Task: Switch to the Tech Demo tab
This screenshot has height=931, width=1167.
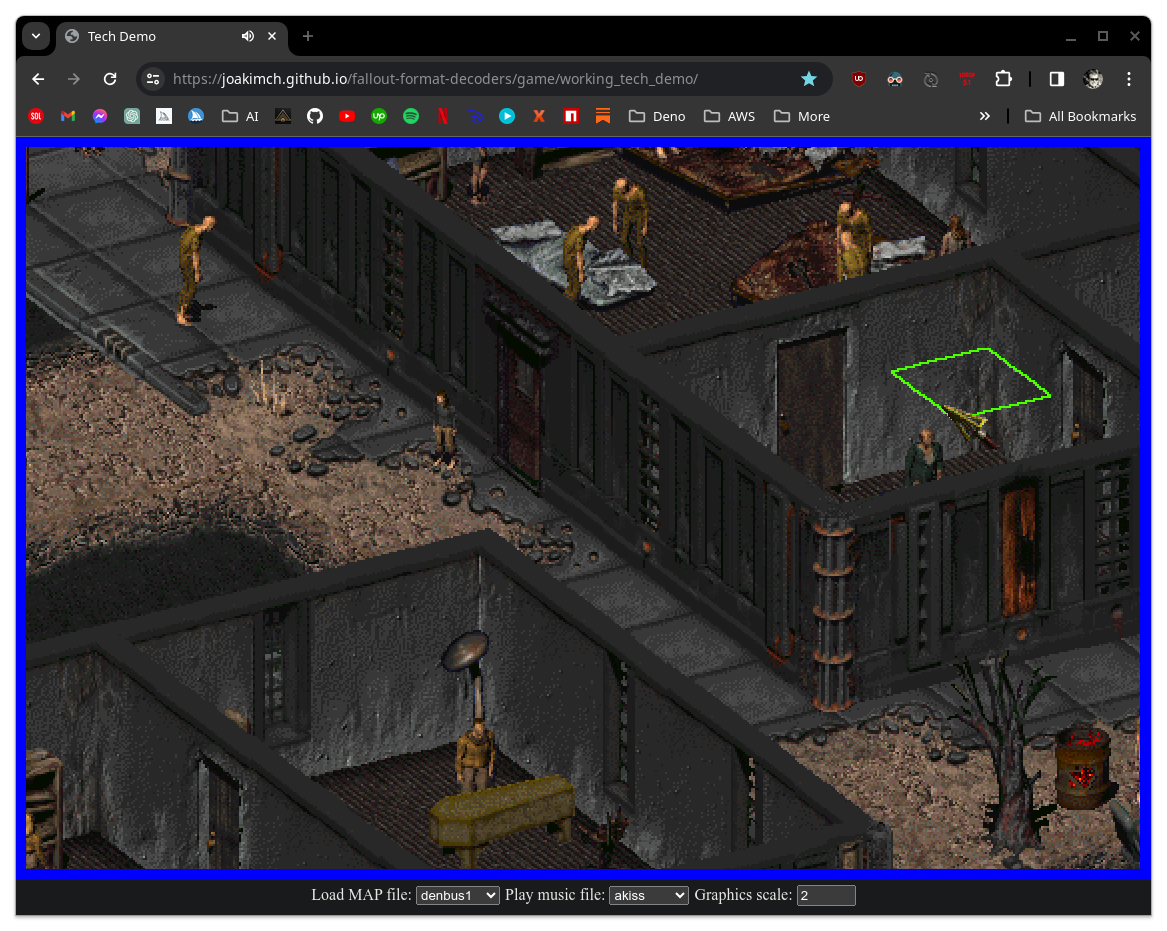Action: 171,36
